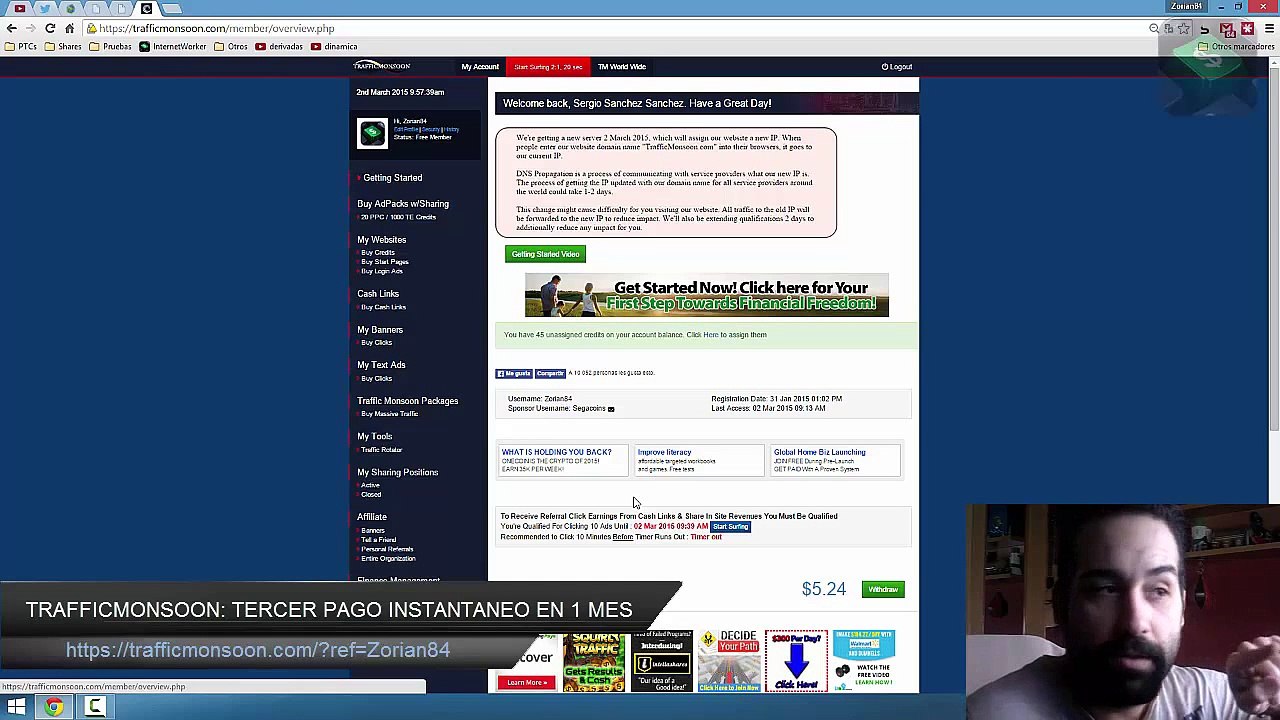Switch to the Twitter browser tab
The width and height of the screenshot is (1280, 720).
pyautogui.click(x=45, y=8)
